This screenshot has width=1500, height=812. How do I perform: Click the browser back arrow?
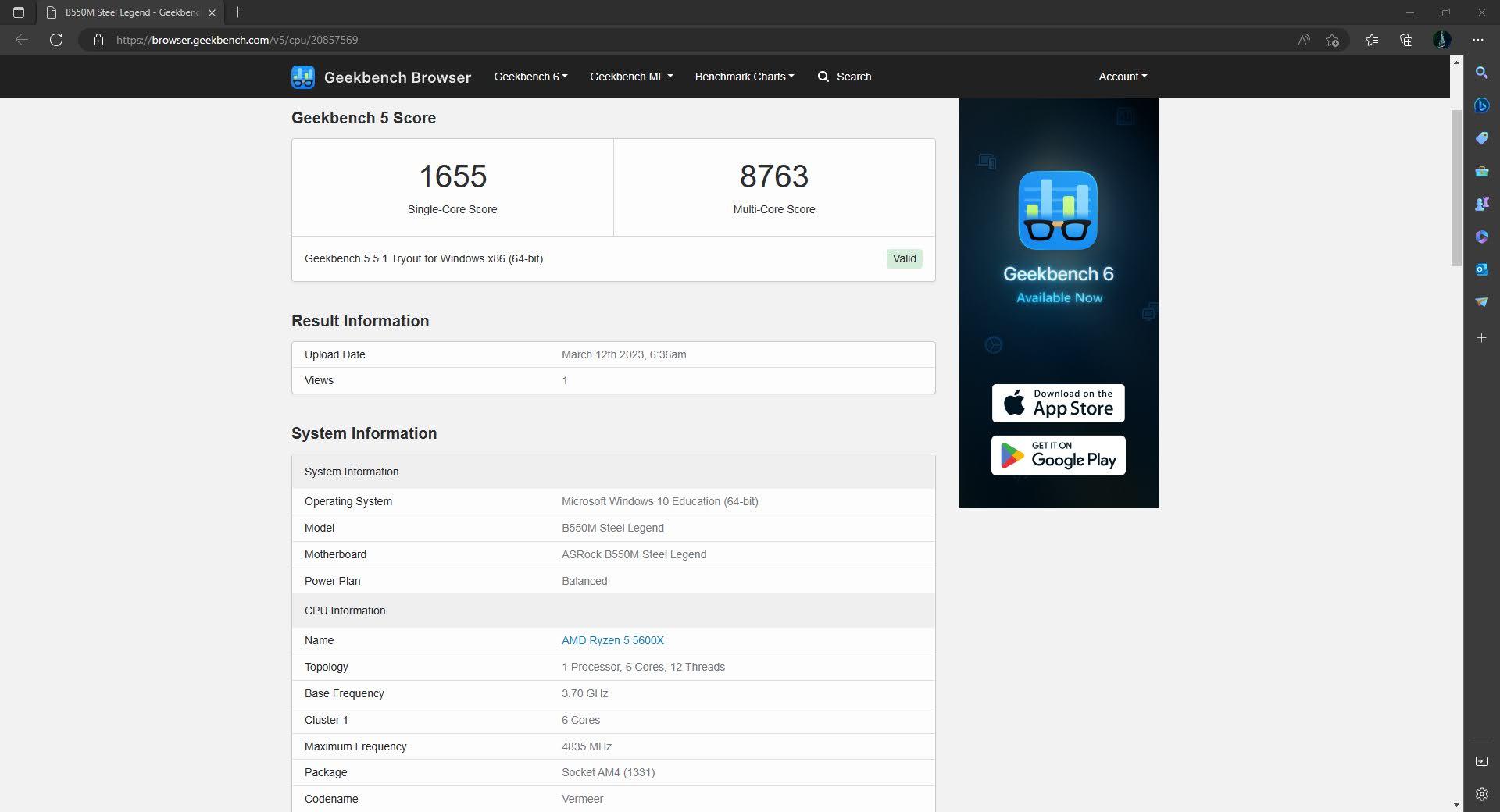coord(22,40)
